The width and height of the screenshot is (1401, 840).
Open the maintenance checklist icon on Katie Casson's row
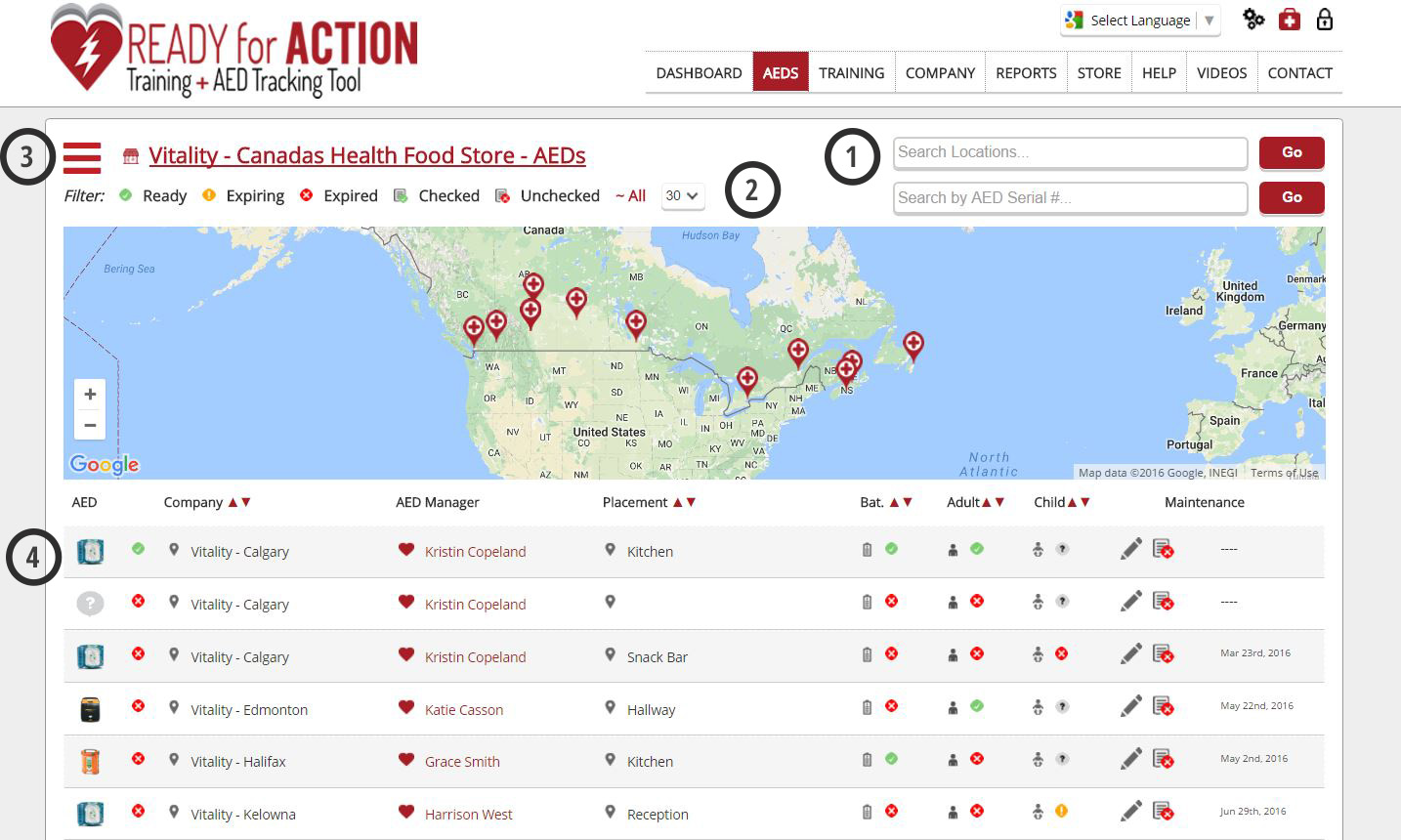point(1163,707)
